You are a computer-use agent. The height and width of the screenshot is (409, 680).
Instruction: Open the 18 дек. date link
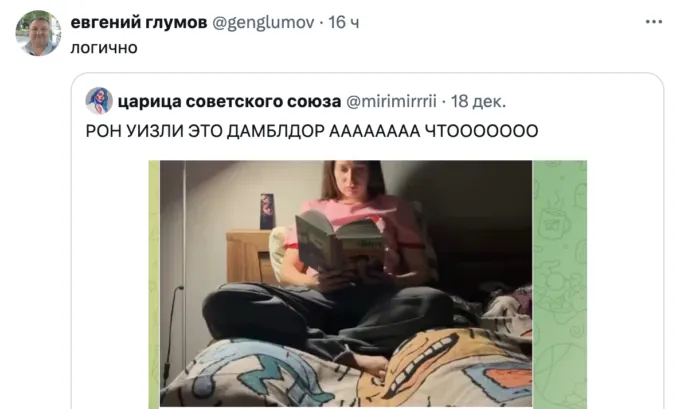[x=478, y=101]
